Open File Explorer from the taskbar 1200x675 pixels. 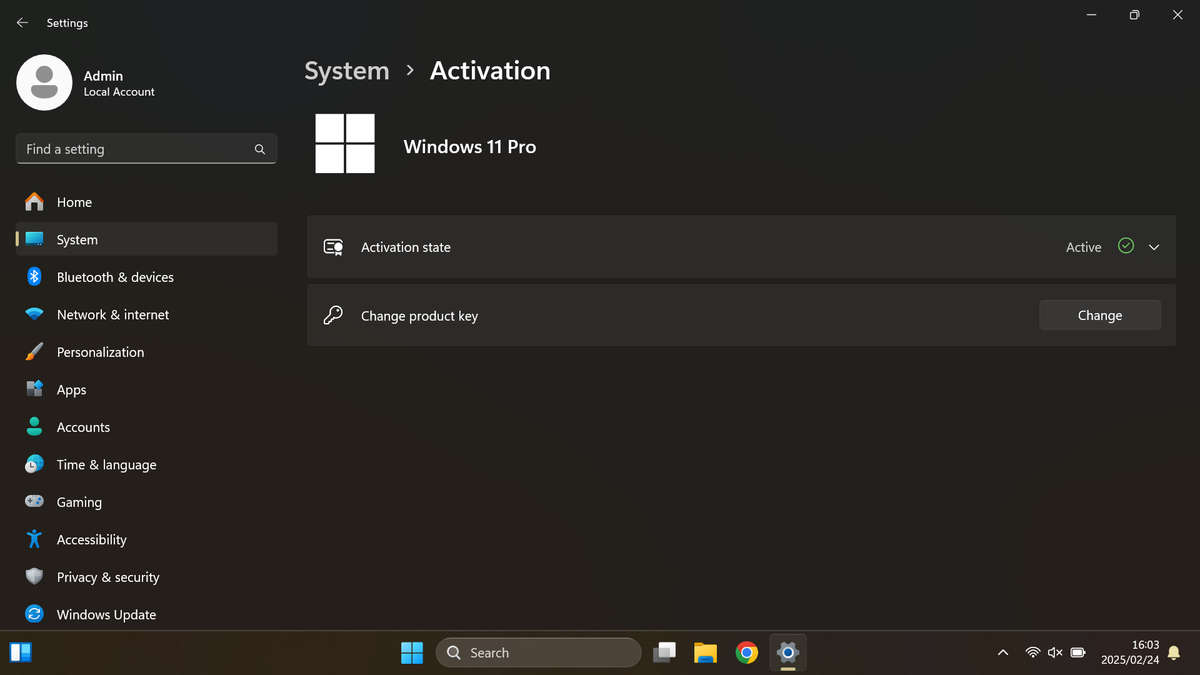click(705, 653)
